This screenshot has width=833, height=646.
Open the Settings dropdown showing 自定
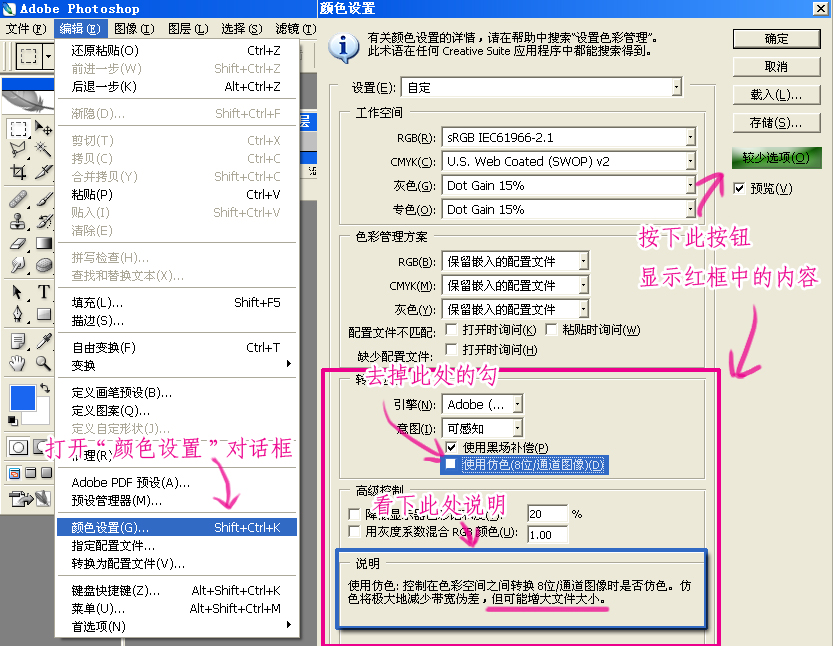pos(541,88)
